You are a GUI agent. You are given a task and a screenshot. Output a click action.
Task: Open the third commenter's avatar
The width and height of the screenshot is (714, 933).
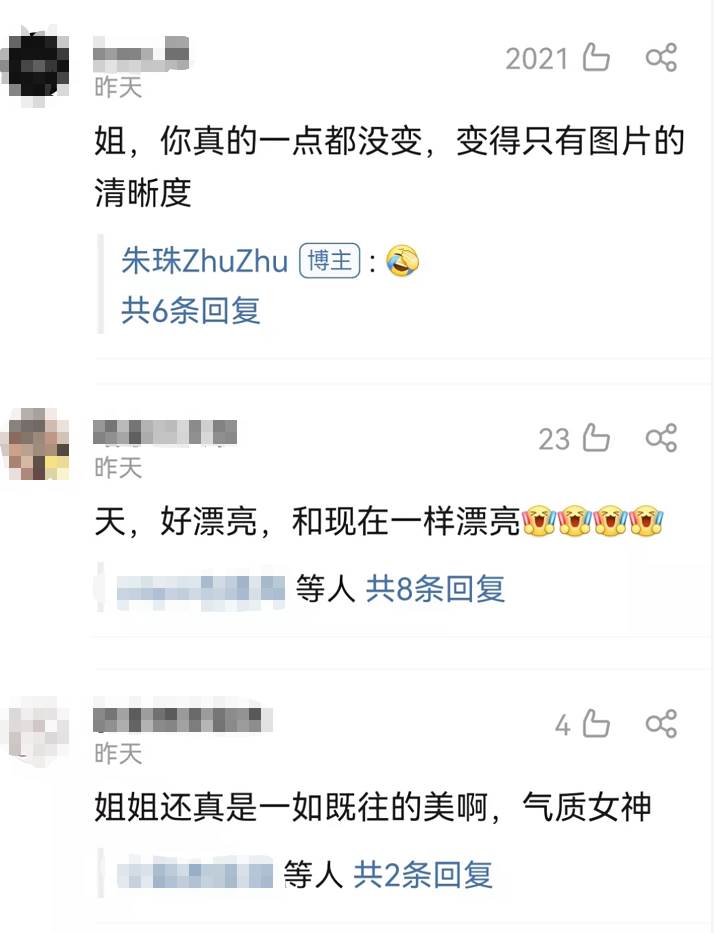[36, 730]
